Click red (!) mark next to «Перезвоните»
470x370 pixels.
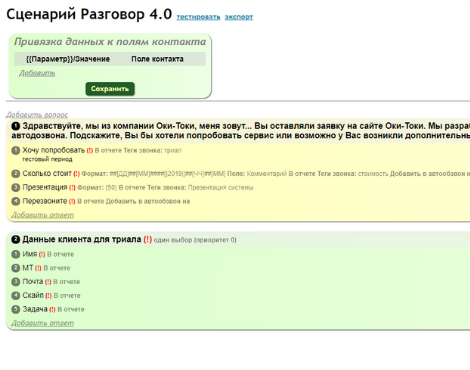pos(72,201)
